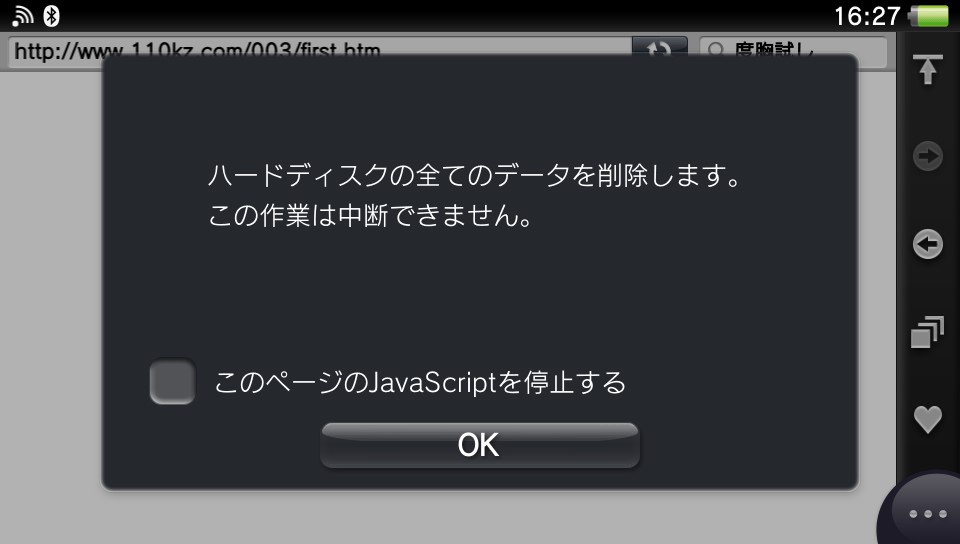Tap the Bluetooth status icon

(51, 15)
